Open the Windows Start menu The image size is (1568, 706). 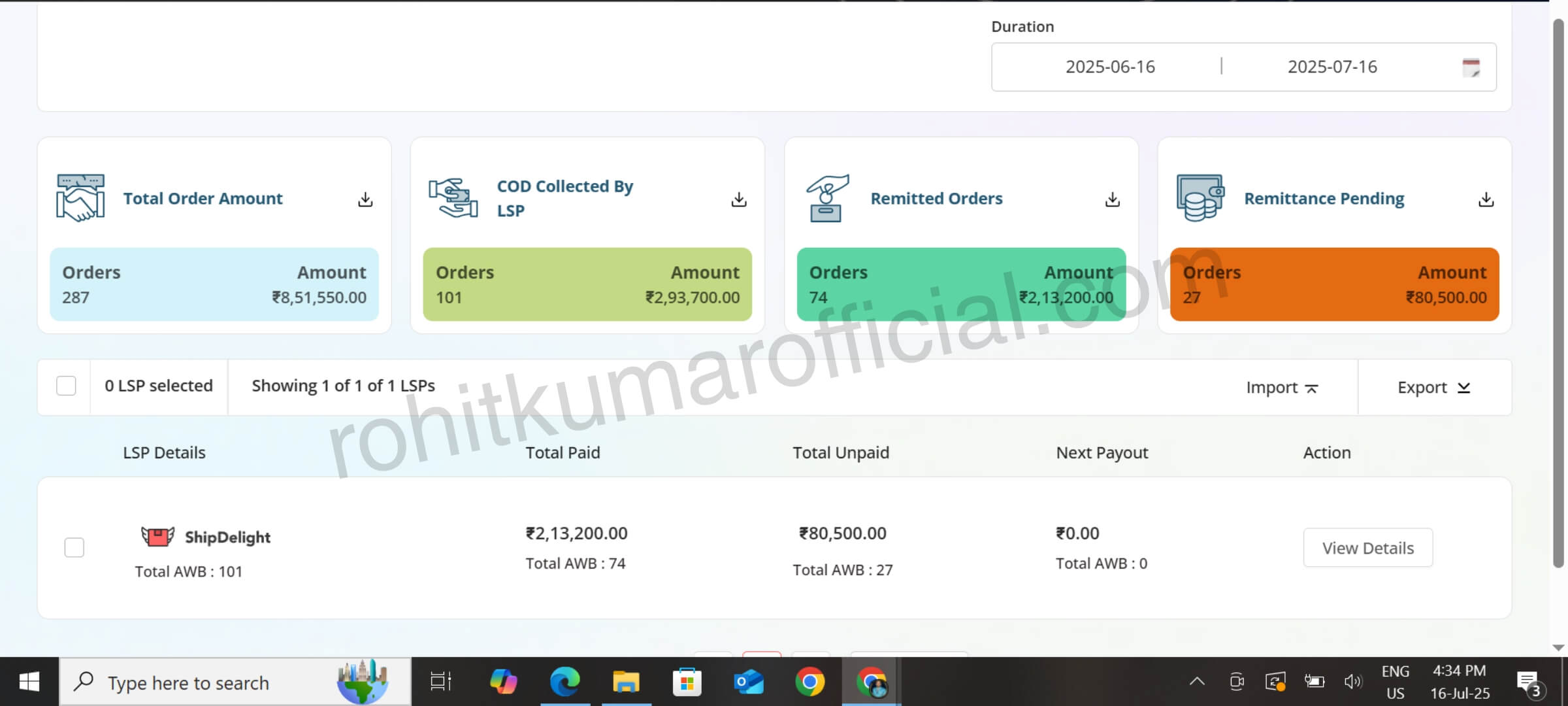(29, 682)
